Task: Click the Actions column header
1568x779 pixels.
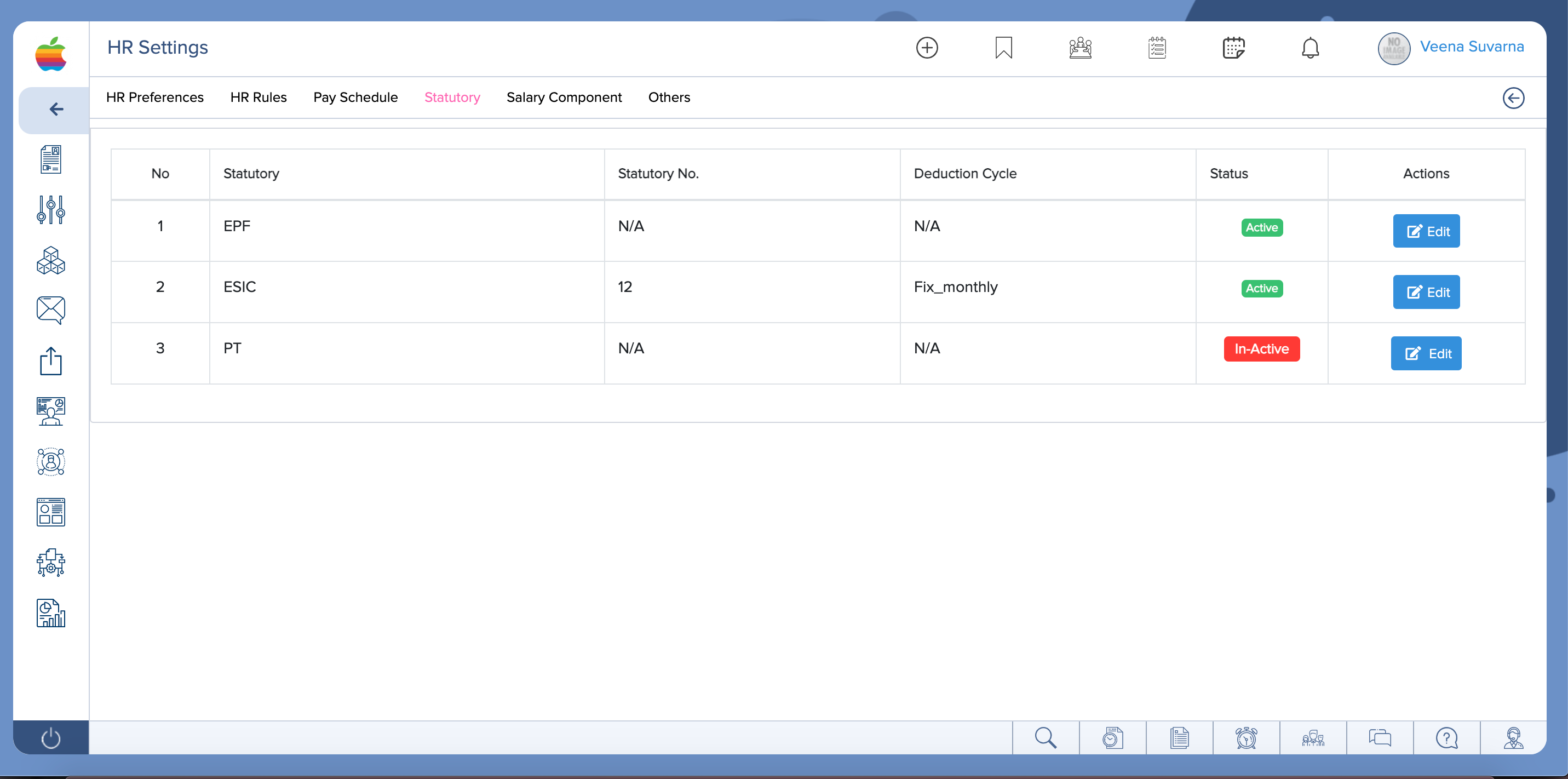Action: [x=1426, y=174]
